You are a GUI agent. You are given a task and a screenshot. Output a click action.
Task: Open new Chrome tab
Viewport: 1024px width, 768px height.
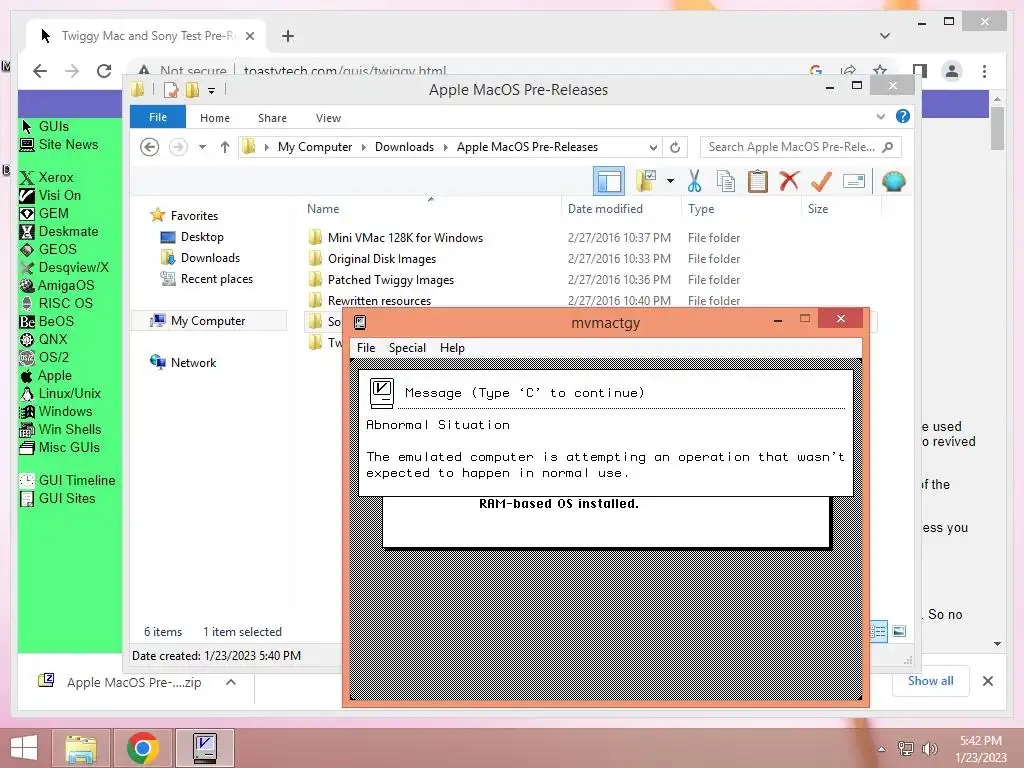pyautogui.click(x=288, y=36)
